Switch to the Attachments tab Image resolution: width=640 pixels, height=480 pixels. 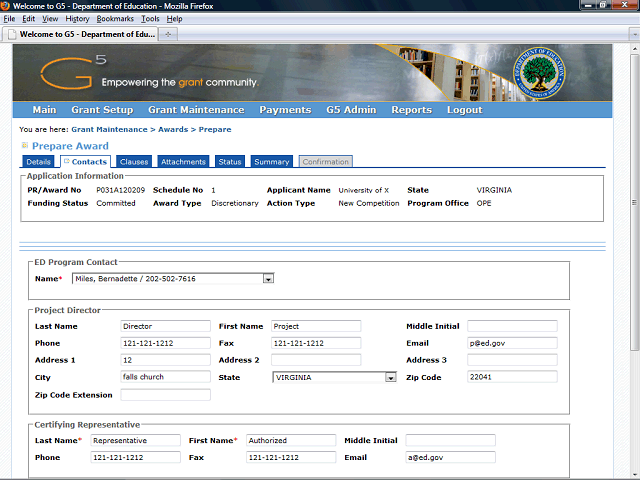183,161
